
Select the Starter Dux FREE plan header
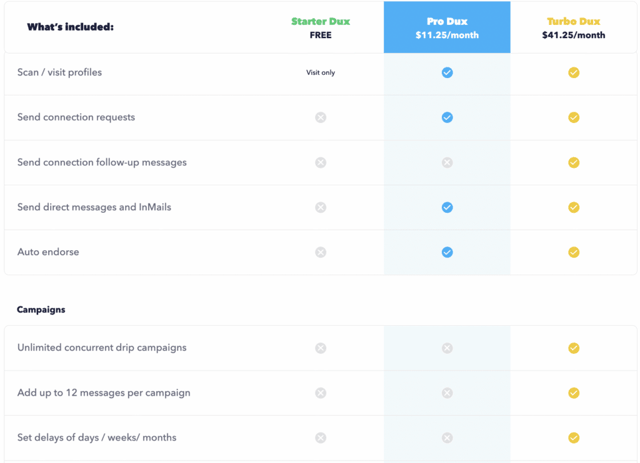pyautogui.click(x=320, y=28)
